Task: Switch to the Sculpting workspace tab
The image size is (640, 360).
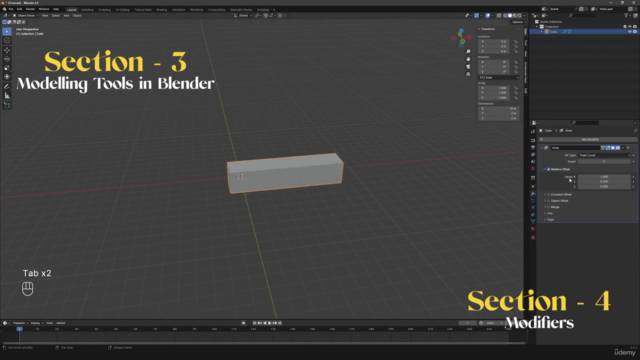Action: (x=104, y=10)
